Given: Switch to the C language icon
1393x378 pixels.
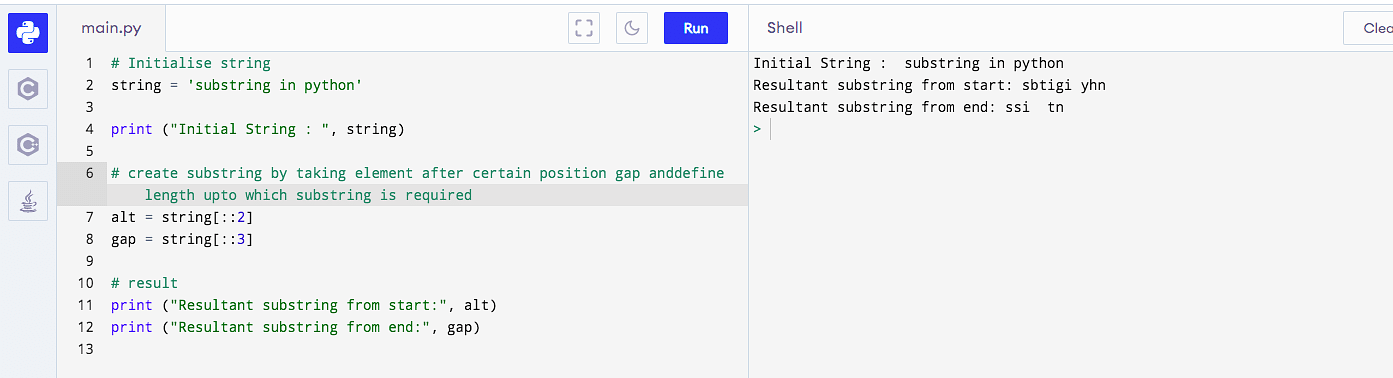Looking at the screenshot, I should [28, 89].
